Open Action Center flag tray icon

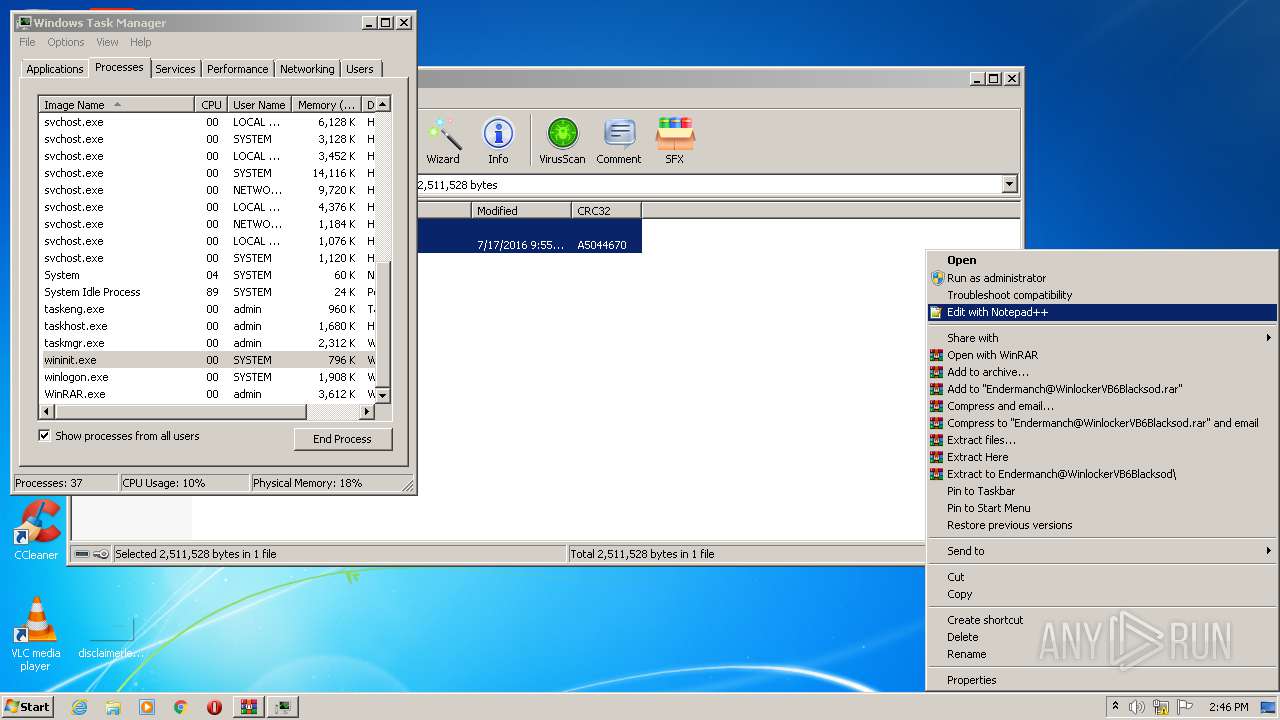click(1185, 707)
